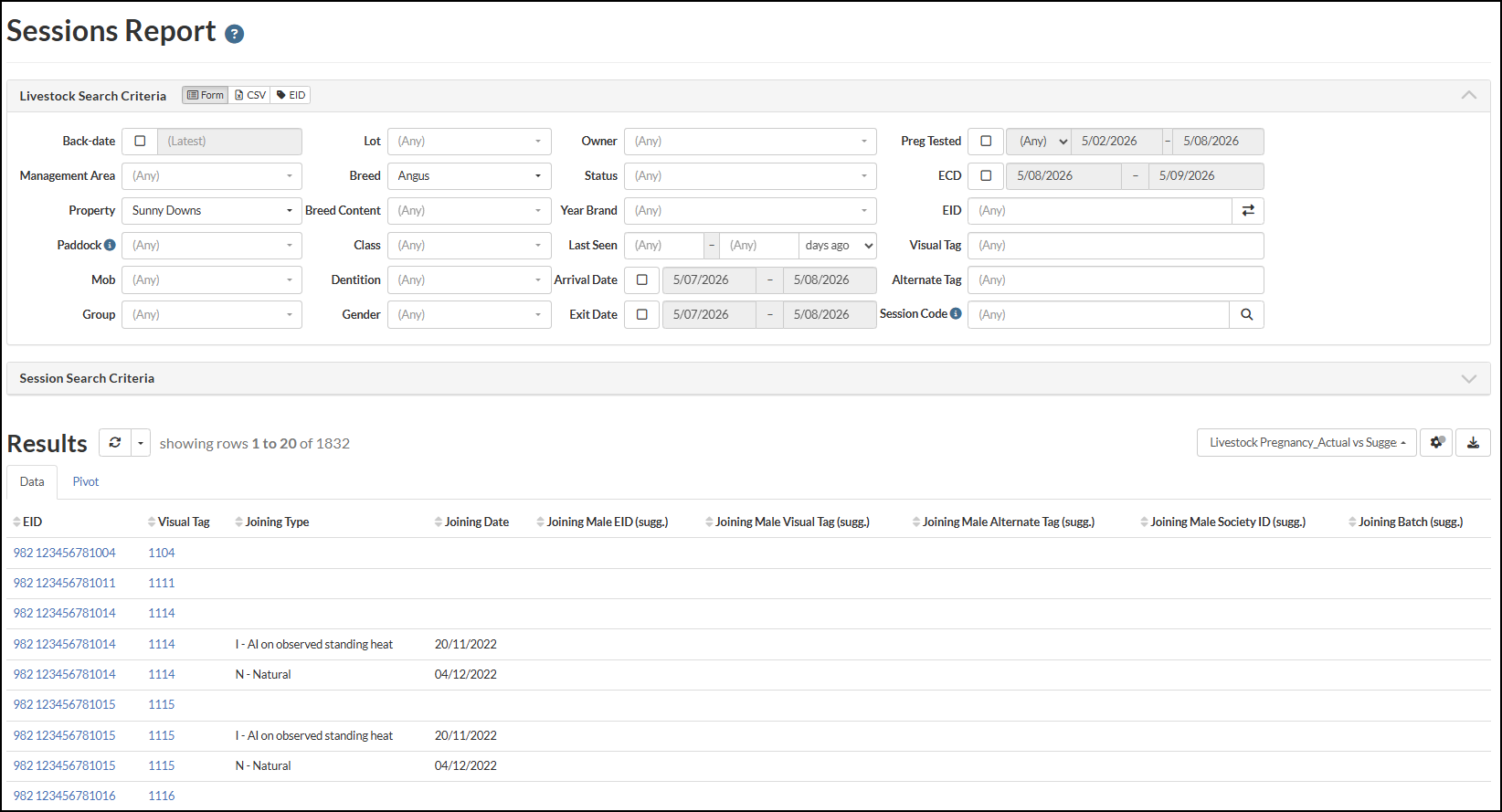The height and width of the screenshot is (812, 1502).
Task: Enable the Preg Tested checkbox
Action: [x=986, y=142]
